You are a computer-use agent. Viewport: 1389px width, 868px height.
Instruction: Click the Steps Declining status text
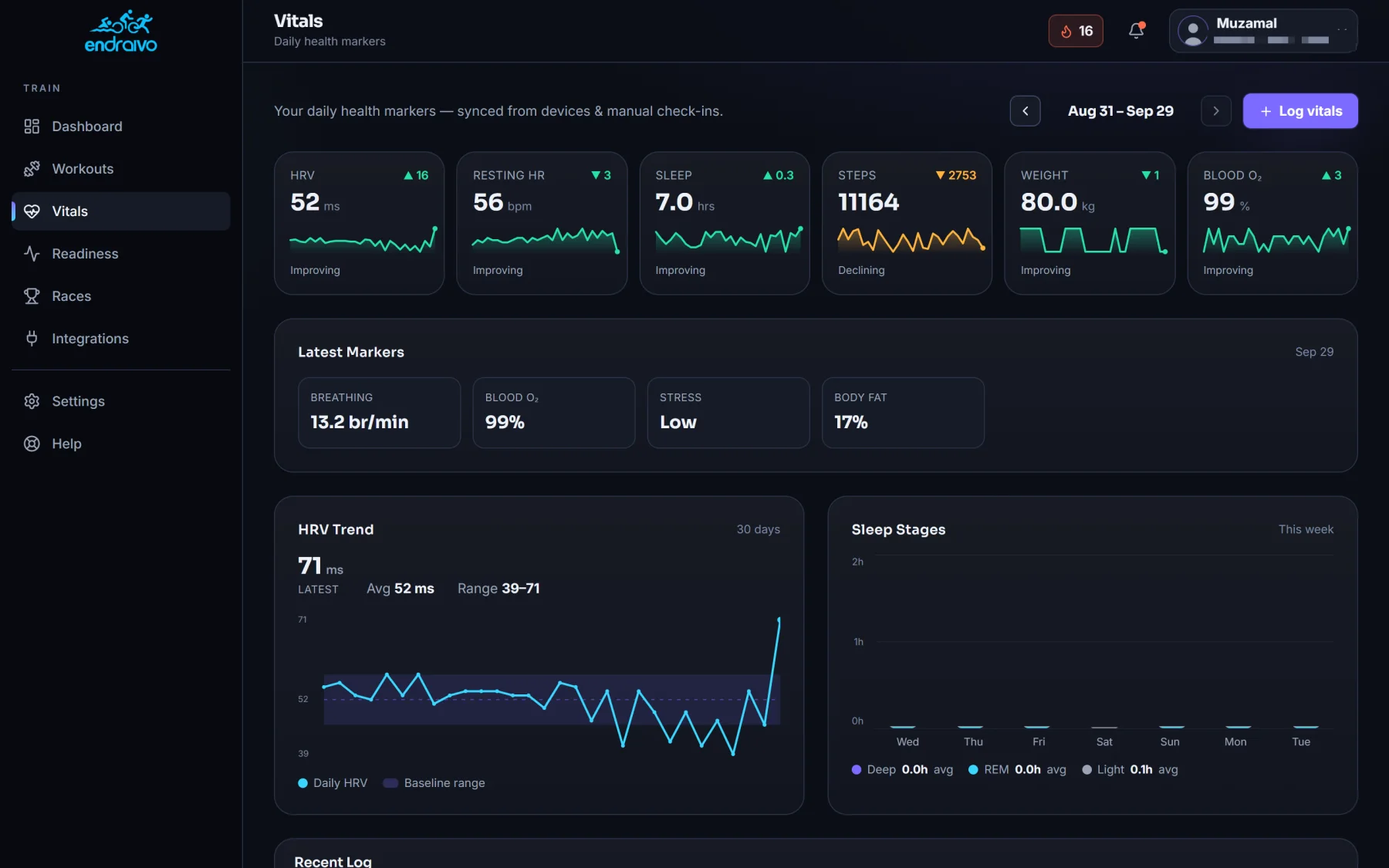[861, 270]
